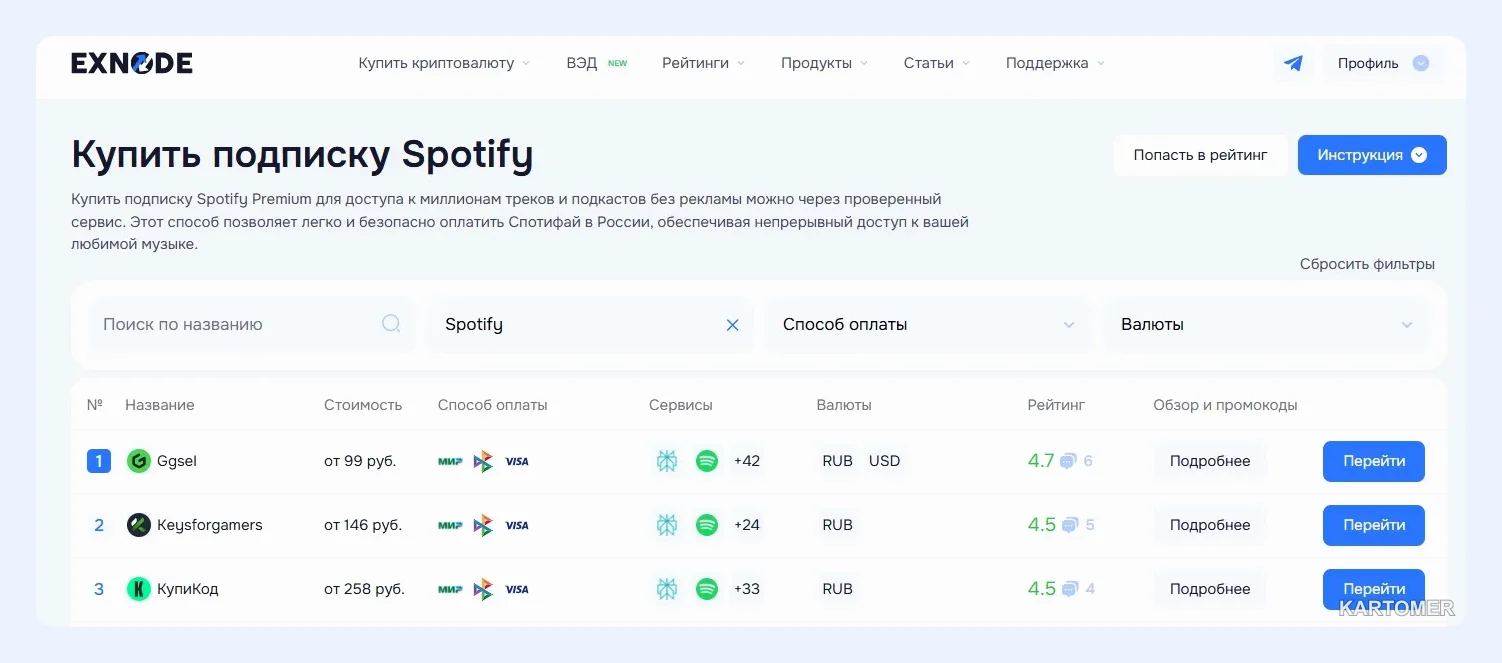Clear the Spotify filter with X

click(x=732, y=325)
